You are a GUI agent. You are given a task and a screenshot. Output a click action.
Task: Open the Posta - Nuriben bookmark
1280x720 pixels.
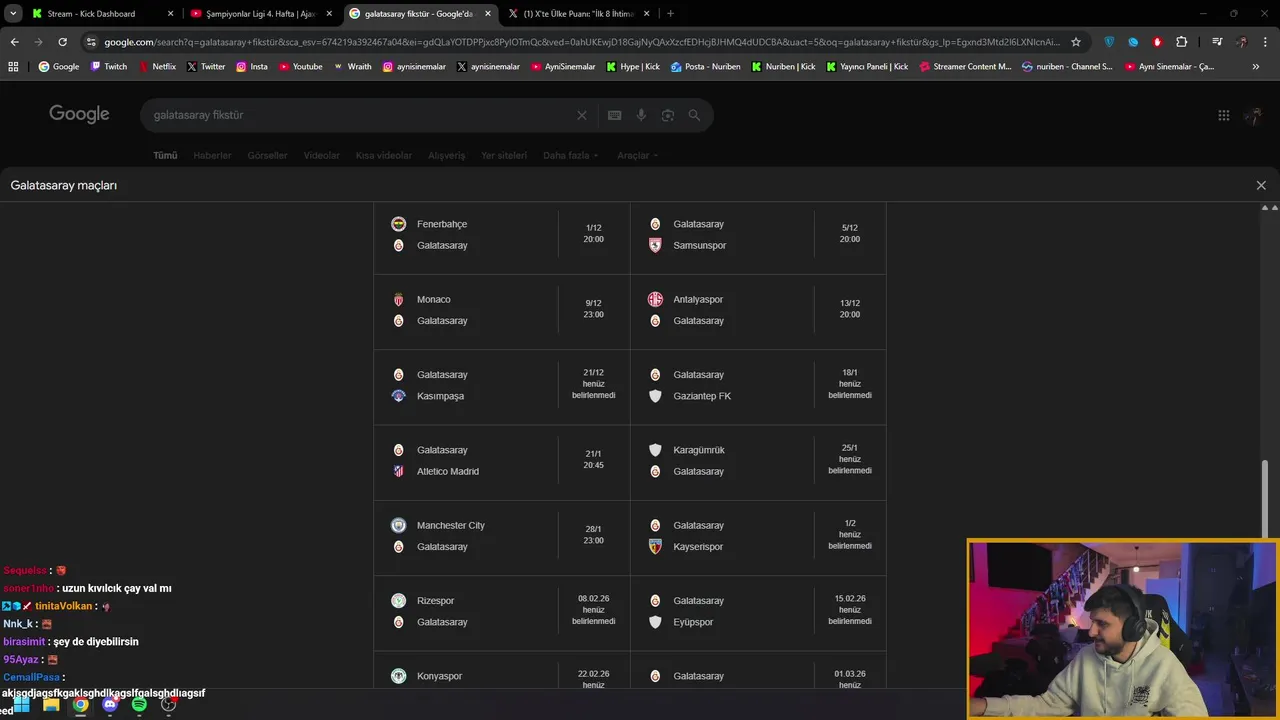pos(706,67)
